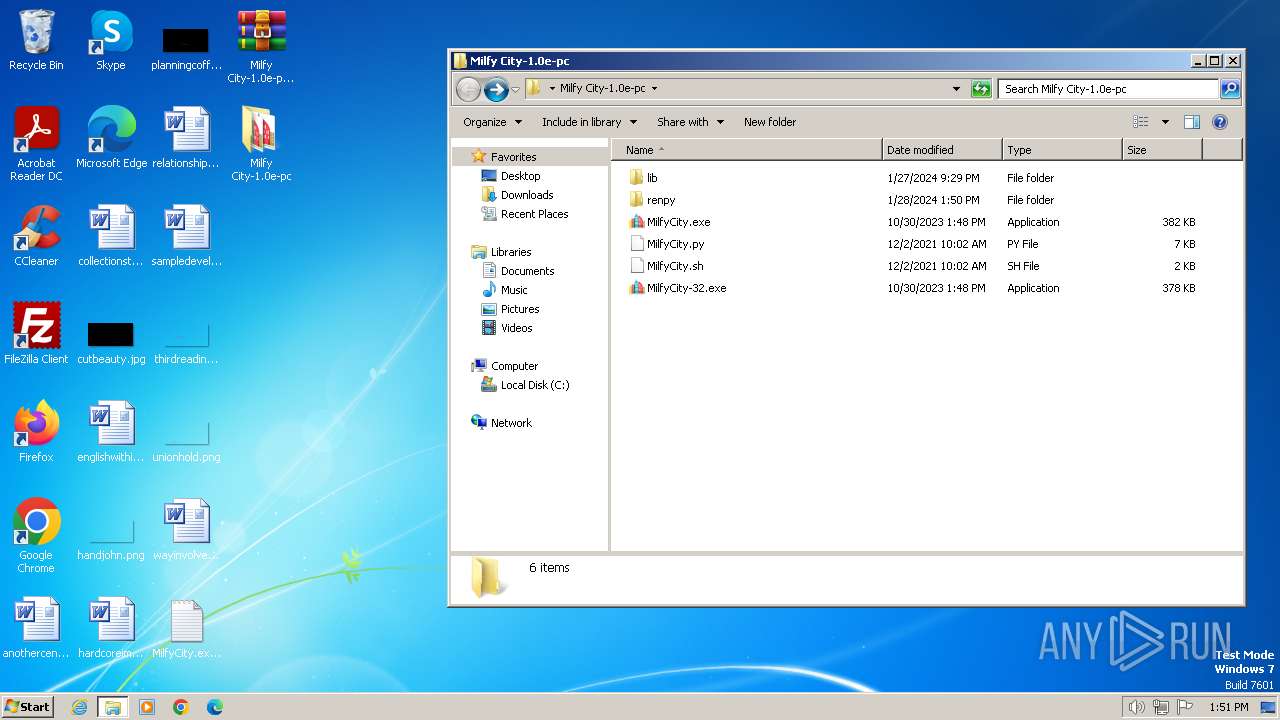The image size is (1280, 720).
Task: Open the Recycle Bin desktop icon
Action: tap(36, 41)
